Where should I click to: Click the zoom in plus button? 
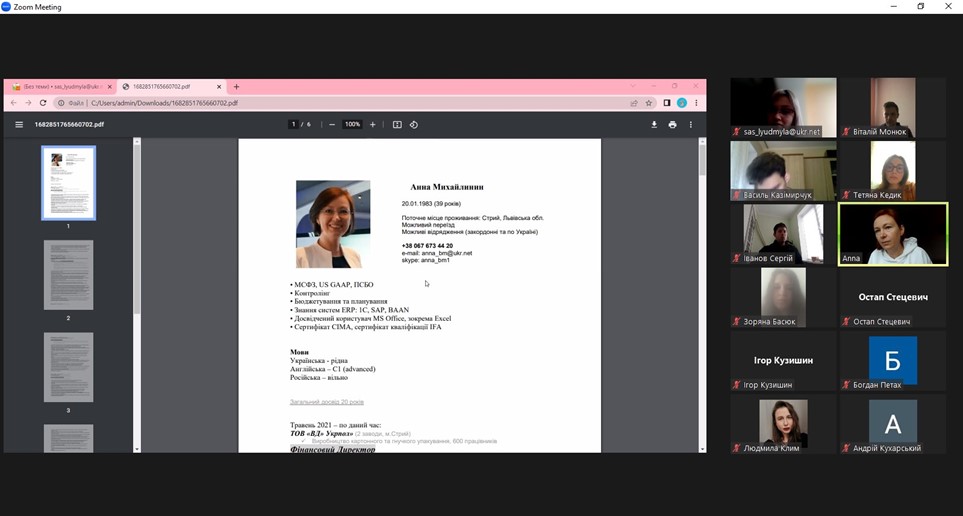tap(373, 125)
